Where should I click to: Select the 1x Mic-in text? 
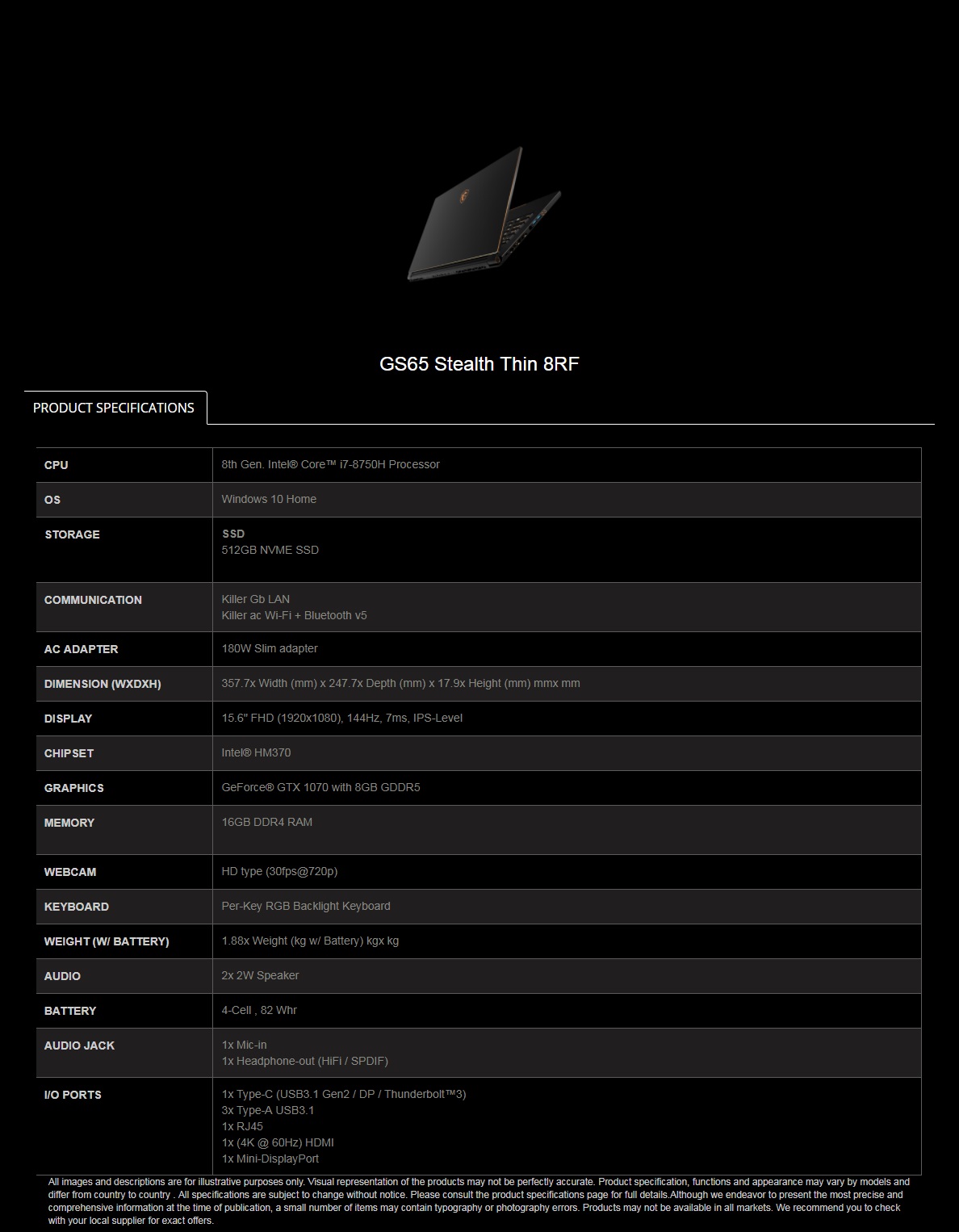pyautogui.click(x=245, y=1045)
